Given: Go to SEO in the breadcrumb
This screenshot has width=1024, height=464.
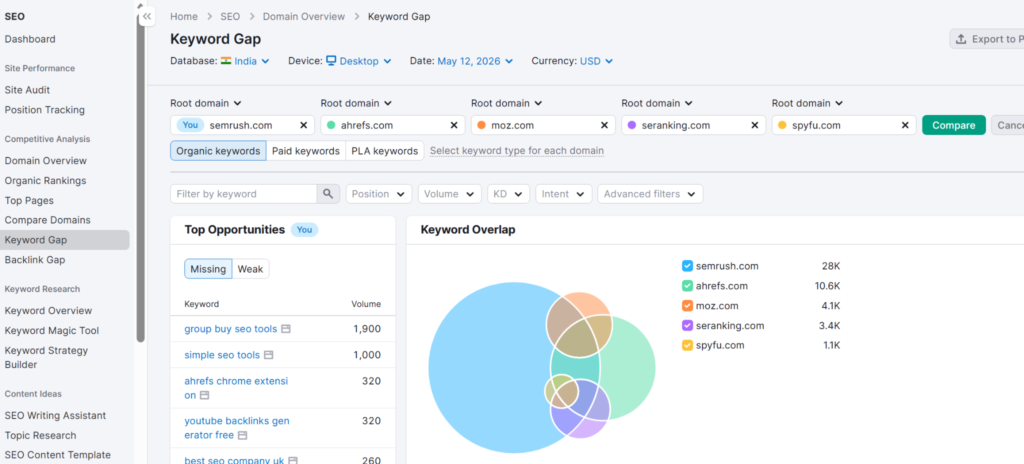Looking at the screenshot, I should [x=230, y=16].
